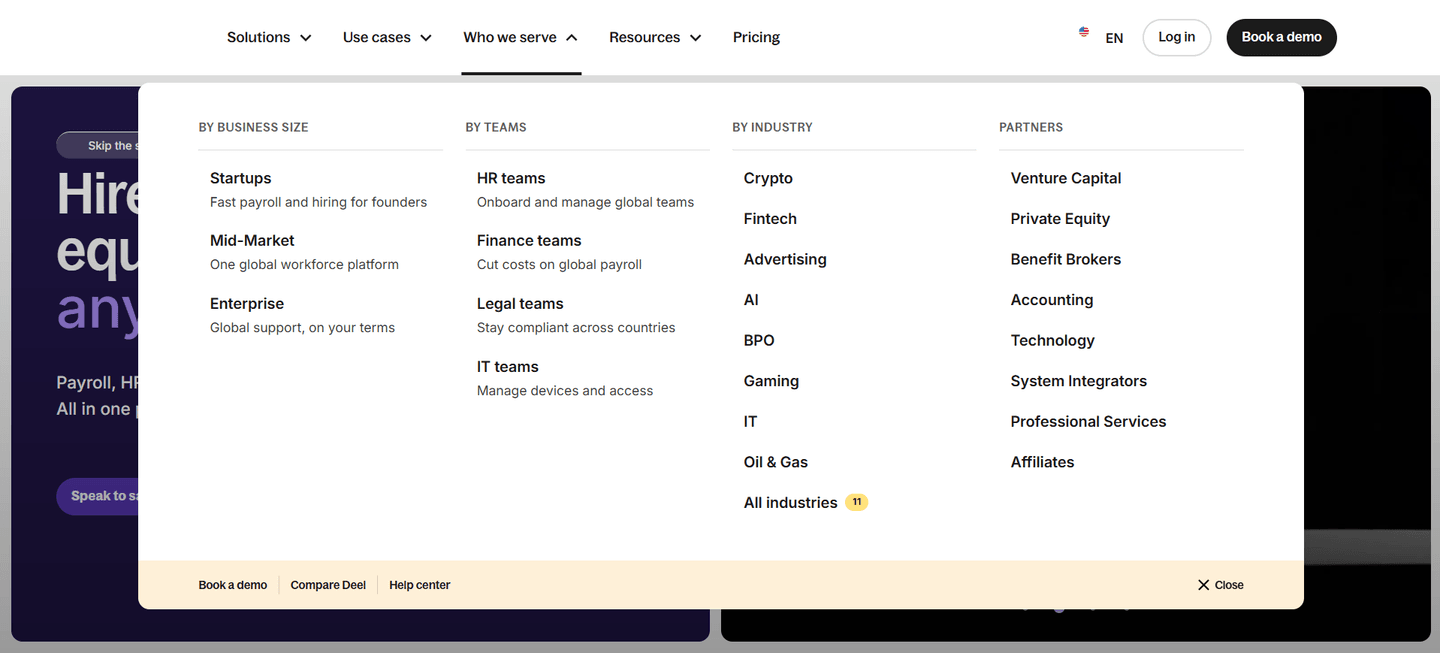The height and width of the screenshot is (653, 1440).
Task: Open System Integrators partners page
Action: pos(1078,381)
